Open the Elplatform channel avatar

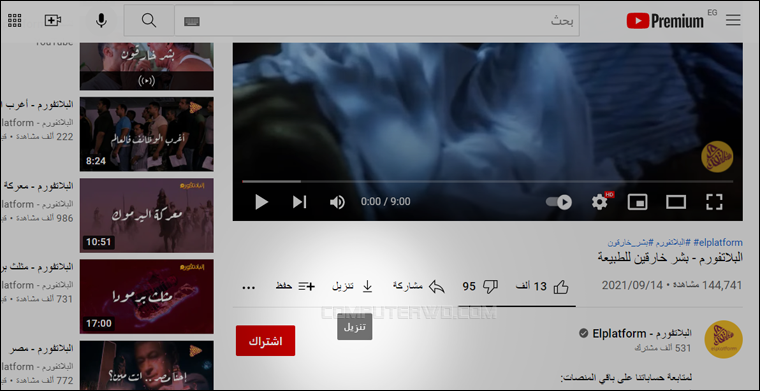click(723, 339)
